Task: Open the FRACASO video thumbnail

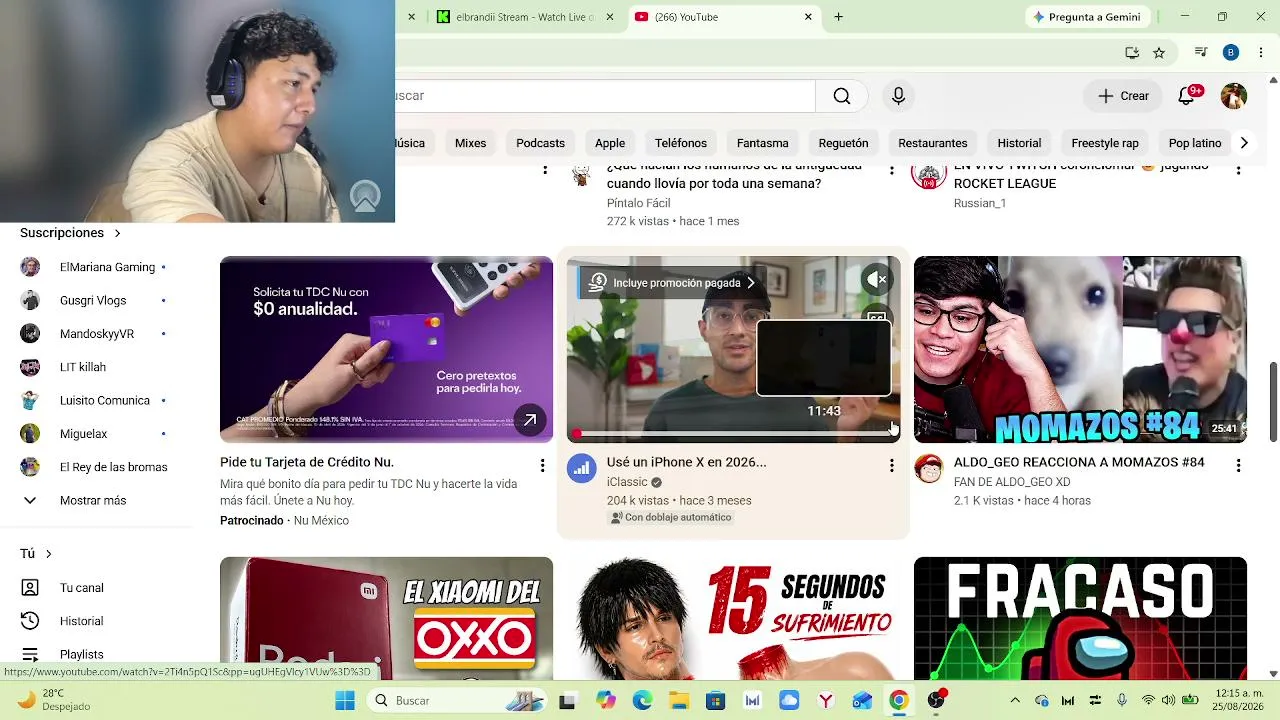Action: pyautogui.click(x=1080, y=618)
